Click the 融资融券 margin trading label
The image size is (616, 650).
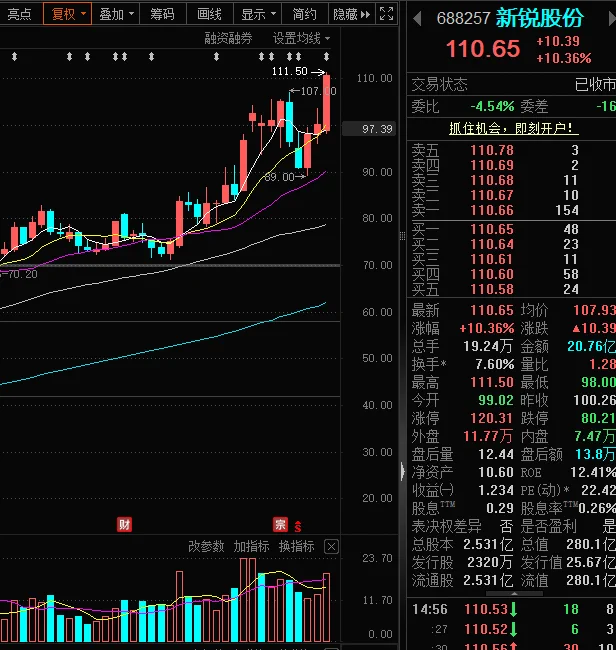(x=228, y=39)
